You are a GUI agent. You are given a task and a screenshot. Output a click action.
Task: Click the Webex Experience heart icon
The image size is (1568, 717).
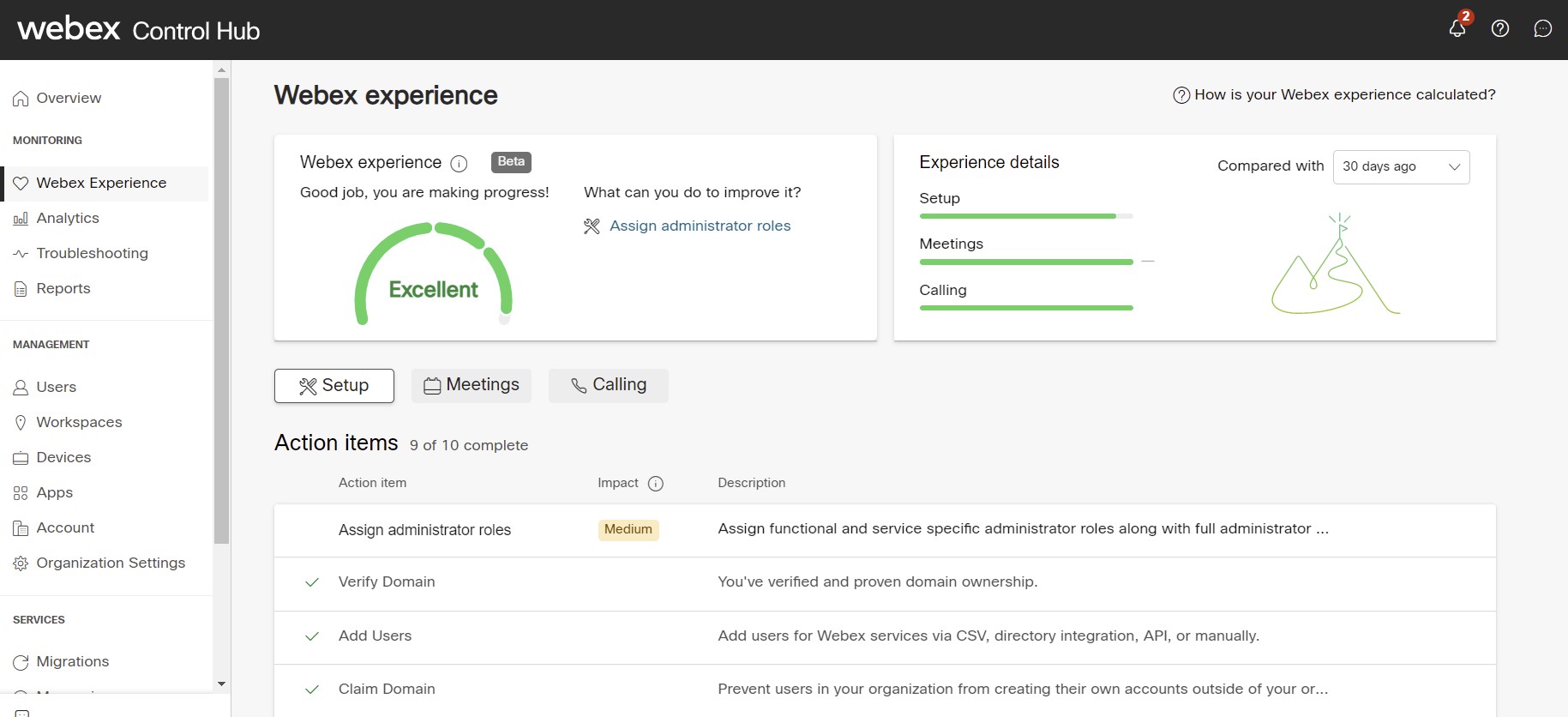(21, 184)
